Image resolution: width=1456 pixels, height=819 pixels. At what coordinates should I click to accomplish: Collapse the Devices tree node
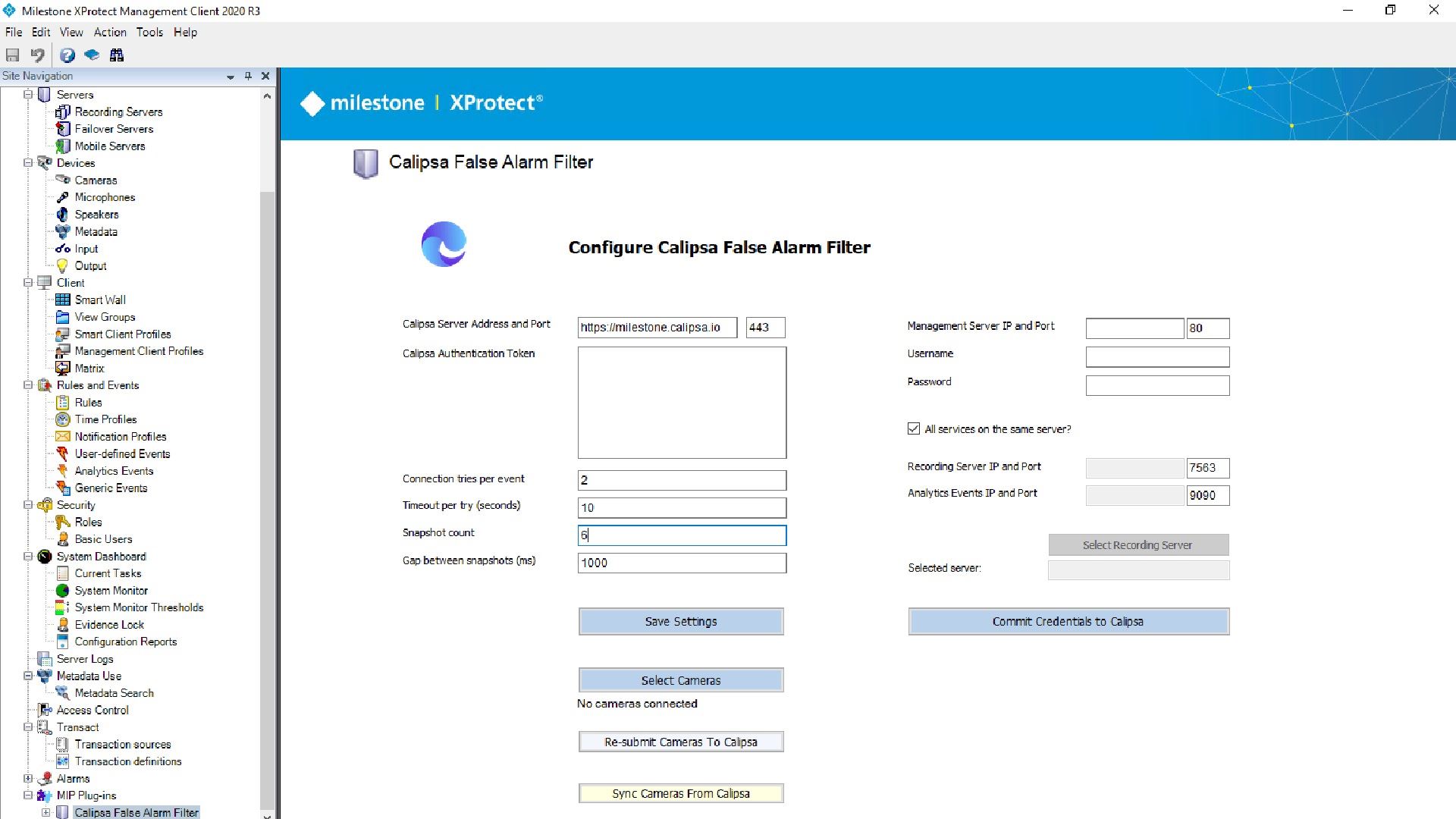click(x=28, y=163)
